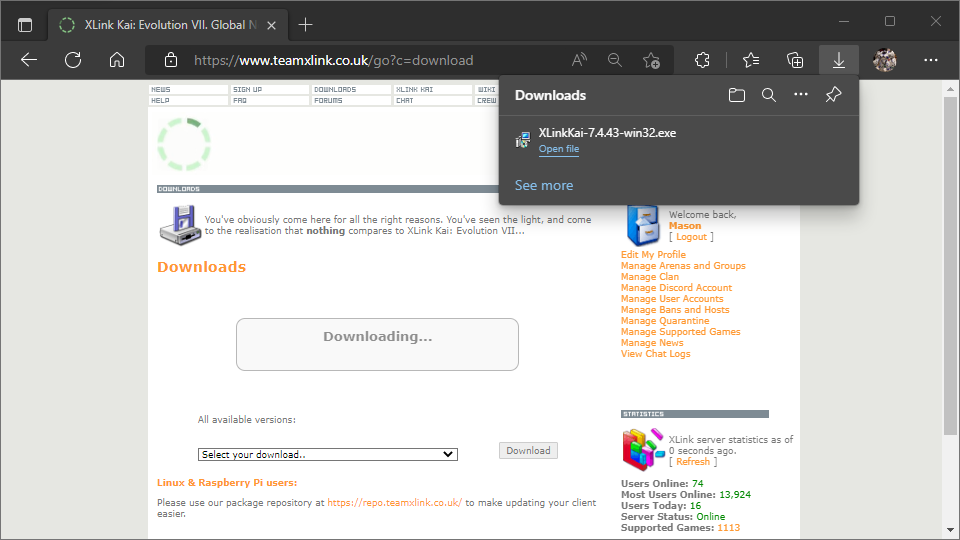Search downloads with magnifier icon

769,96
